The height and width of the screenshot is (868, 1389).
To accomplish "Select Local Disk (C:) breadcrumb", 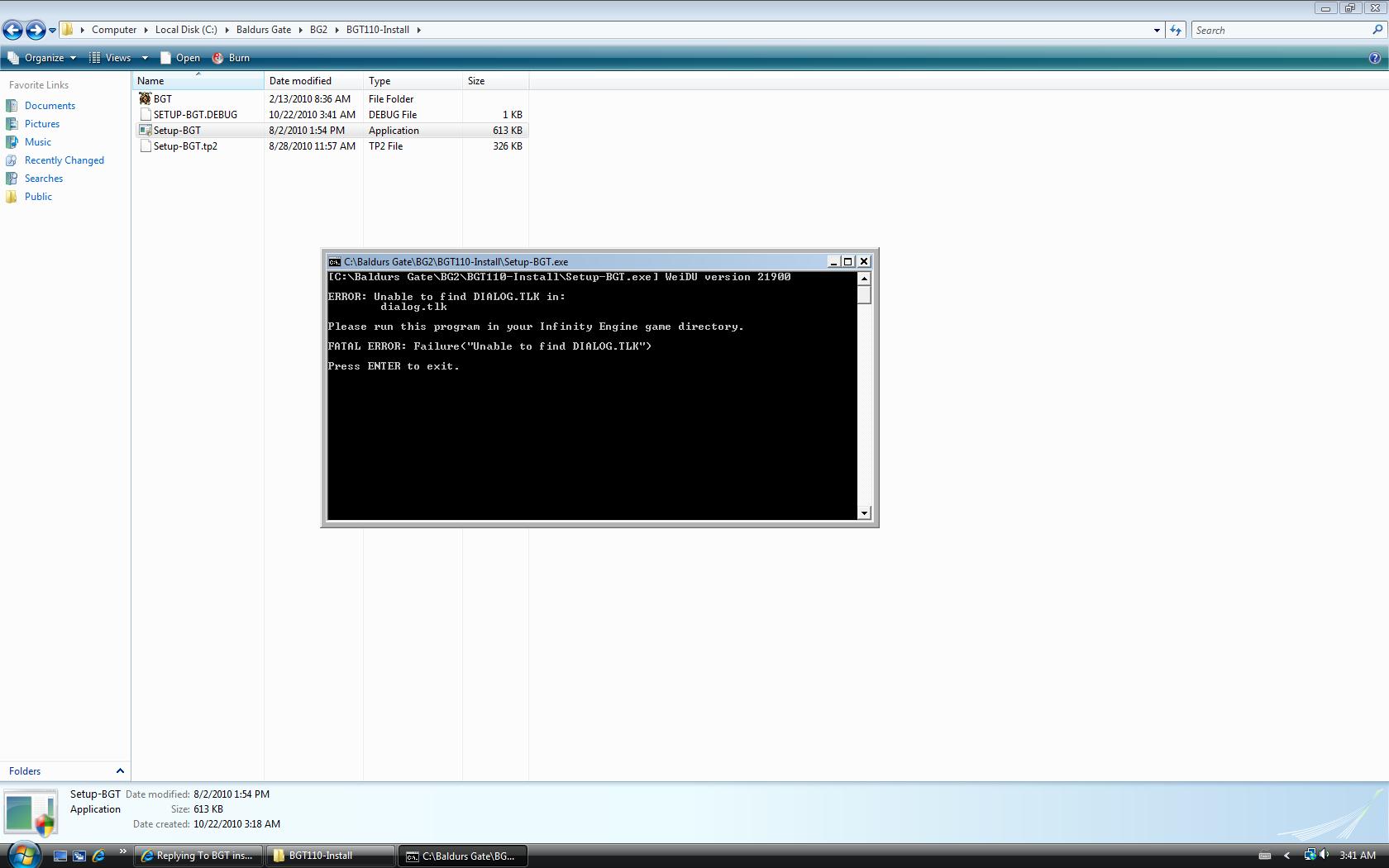I will click(186, 30).
